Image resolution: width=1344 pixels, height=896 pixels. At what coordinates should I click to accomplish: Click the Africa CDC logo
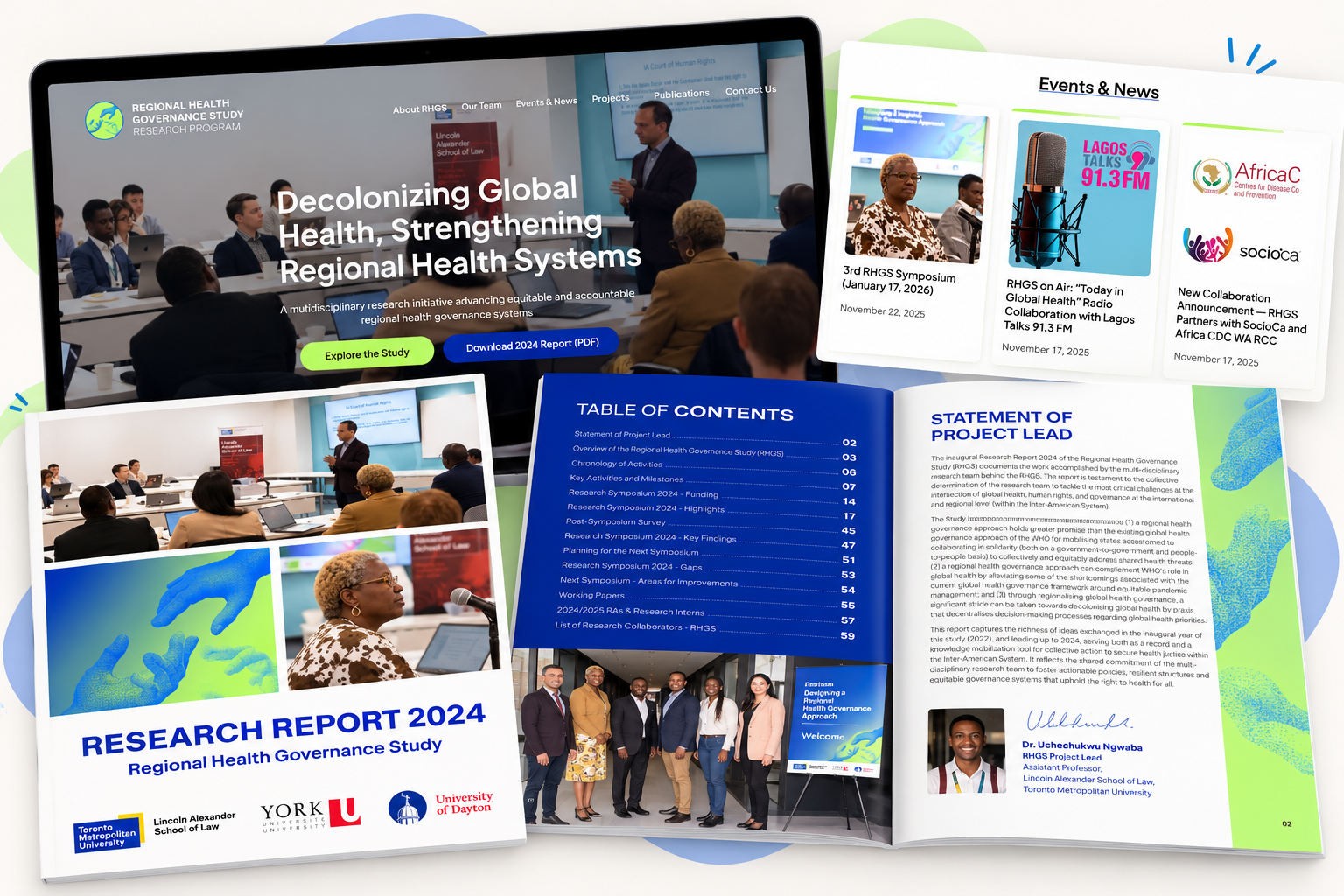1247,179
